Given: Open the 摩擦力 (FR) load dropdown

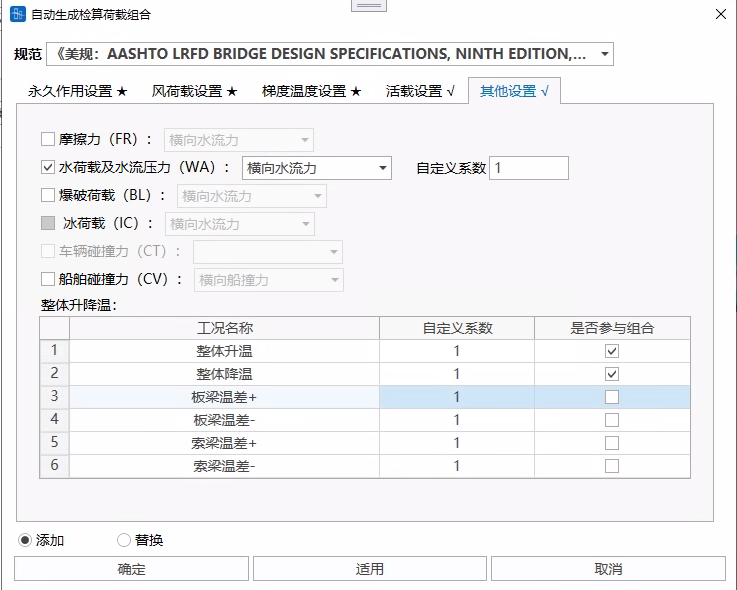Looking at the screenshot, I should (239, 140).
